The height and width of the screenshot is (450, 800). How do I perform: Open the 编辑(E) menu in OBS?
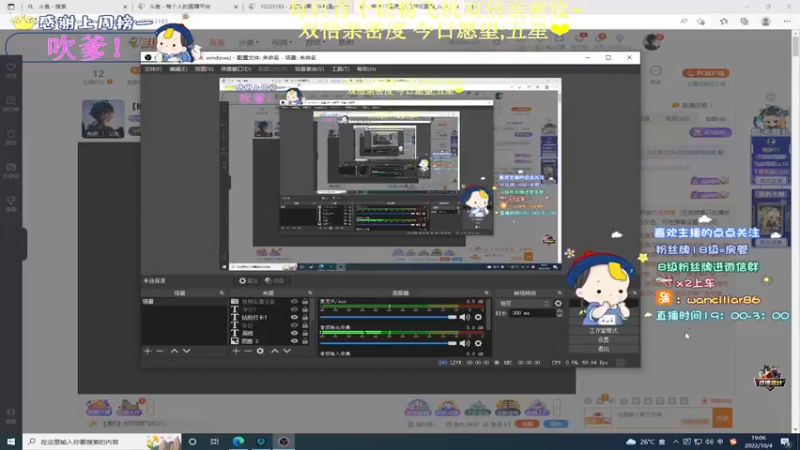(178, 69)
